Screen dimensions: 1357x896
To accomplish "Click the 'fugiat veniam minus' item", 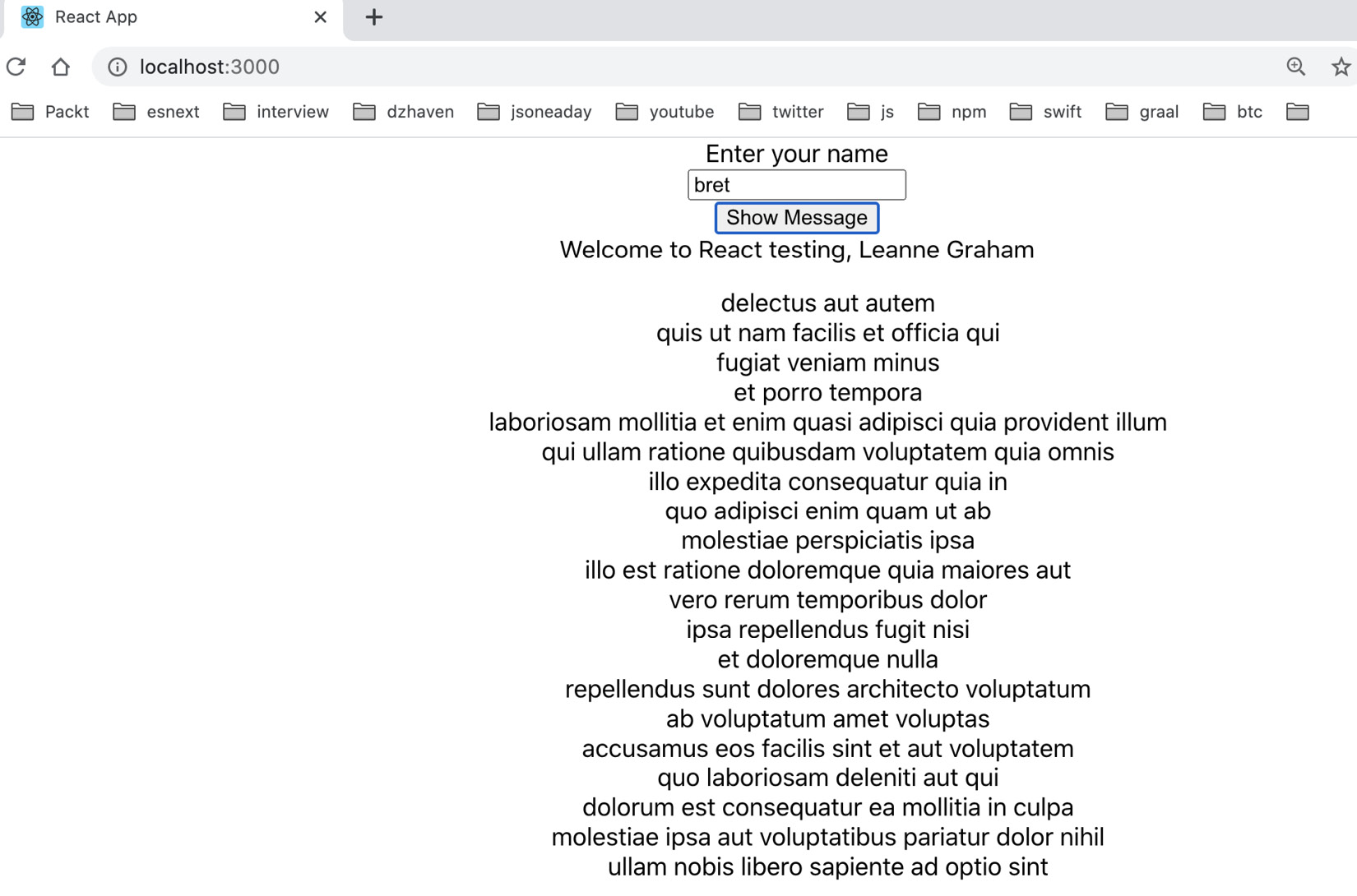I will [x=828, y=363].
